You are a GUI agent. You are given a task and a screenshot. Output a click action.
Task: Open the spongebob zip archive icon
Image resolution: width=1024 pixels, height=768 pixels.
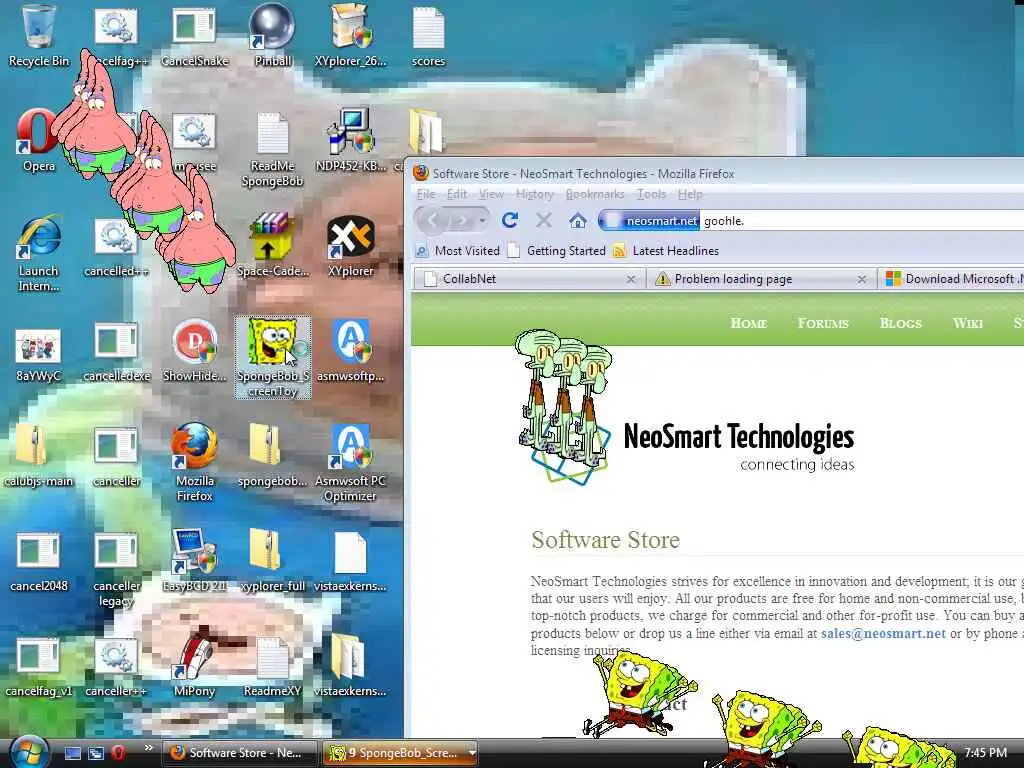click(x=272, y=456)
